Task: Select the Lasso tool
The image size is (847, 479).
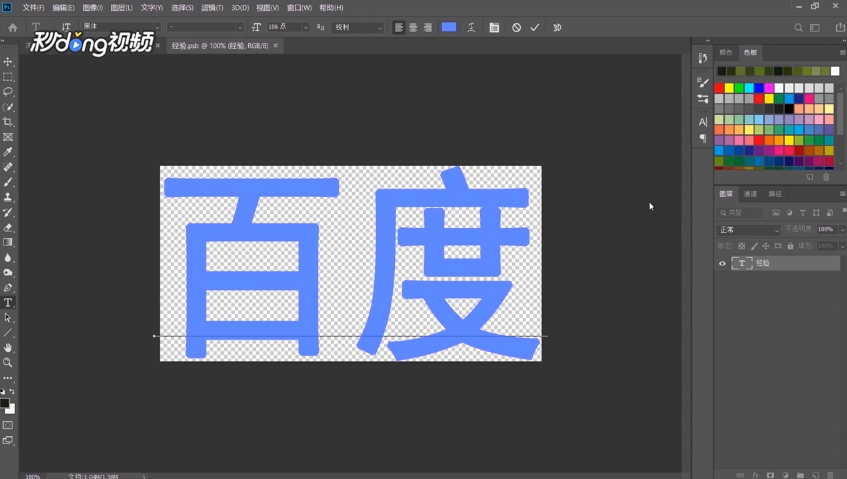Action: tap(8, 92)
